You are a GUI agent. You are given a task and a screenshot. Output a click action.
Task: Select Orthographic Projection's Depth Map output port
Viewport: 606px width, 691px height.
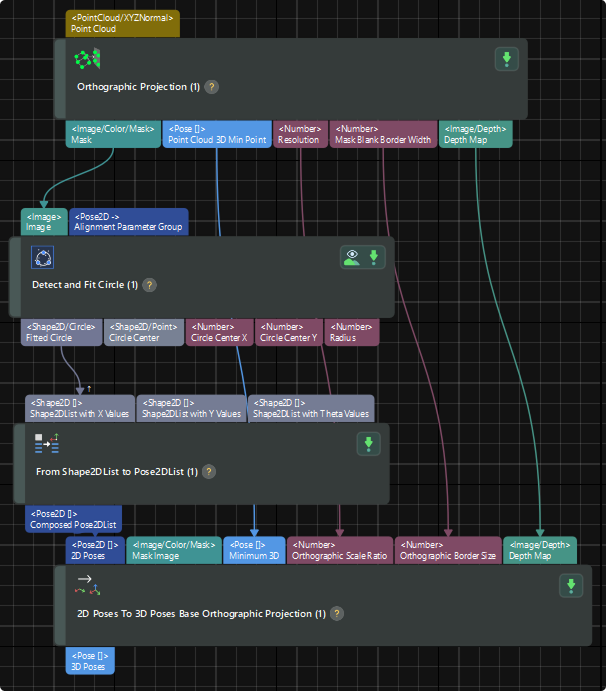coord(476,134)
